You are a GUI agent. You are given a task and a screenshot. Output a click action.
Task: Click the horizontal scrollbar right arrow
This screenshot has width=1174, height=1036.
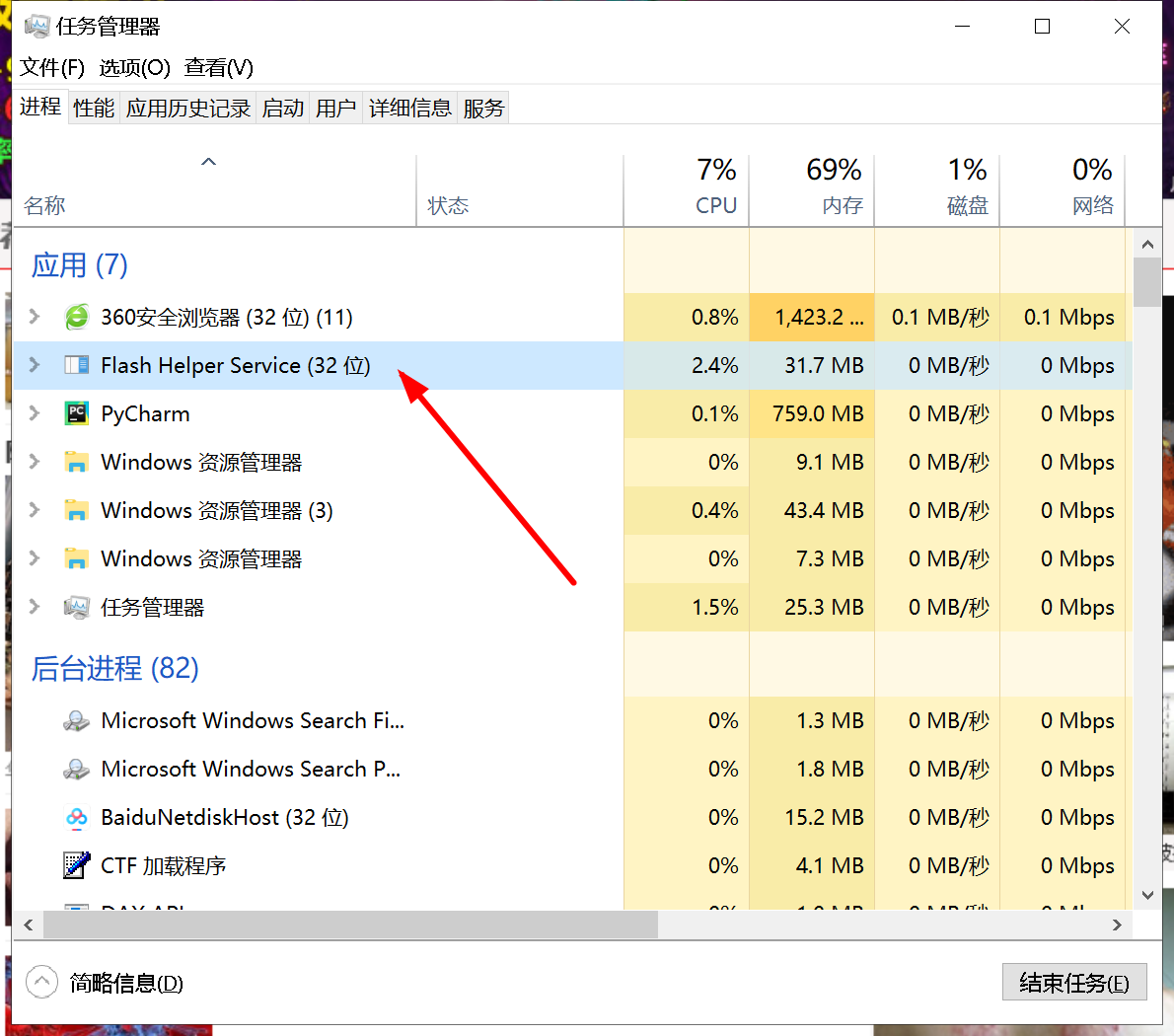click(1117, 925)
